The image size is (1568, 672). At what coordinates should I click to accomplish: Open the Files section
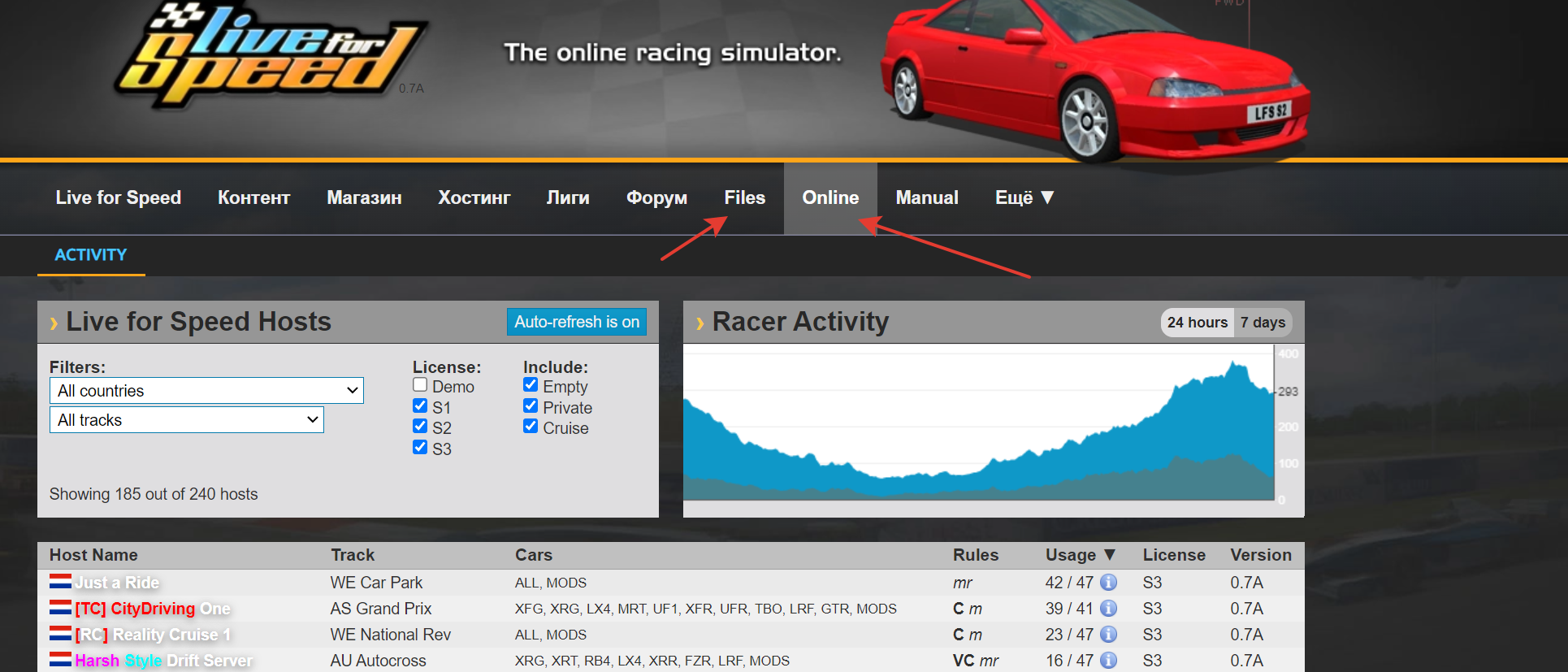(745, 197)
